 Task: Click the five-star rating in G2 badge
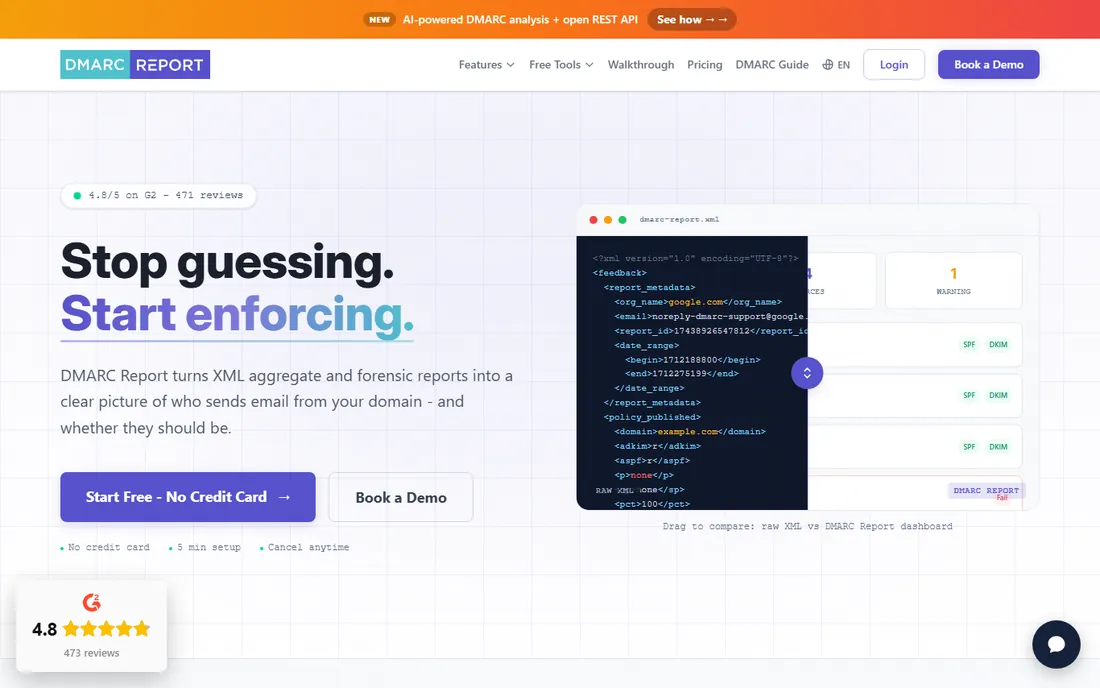(107, 628)
